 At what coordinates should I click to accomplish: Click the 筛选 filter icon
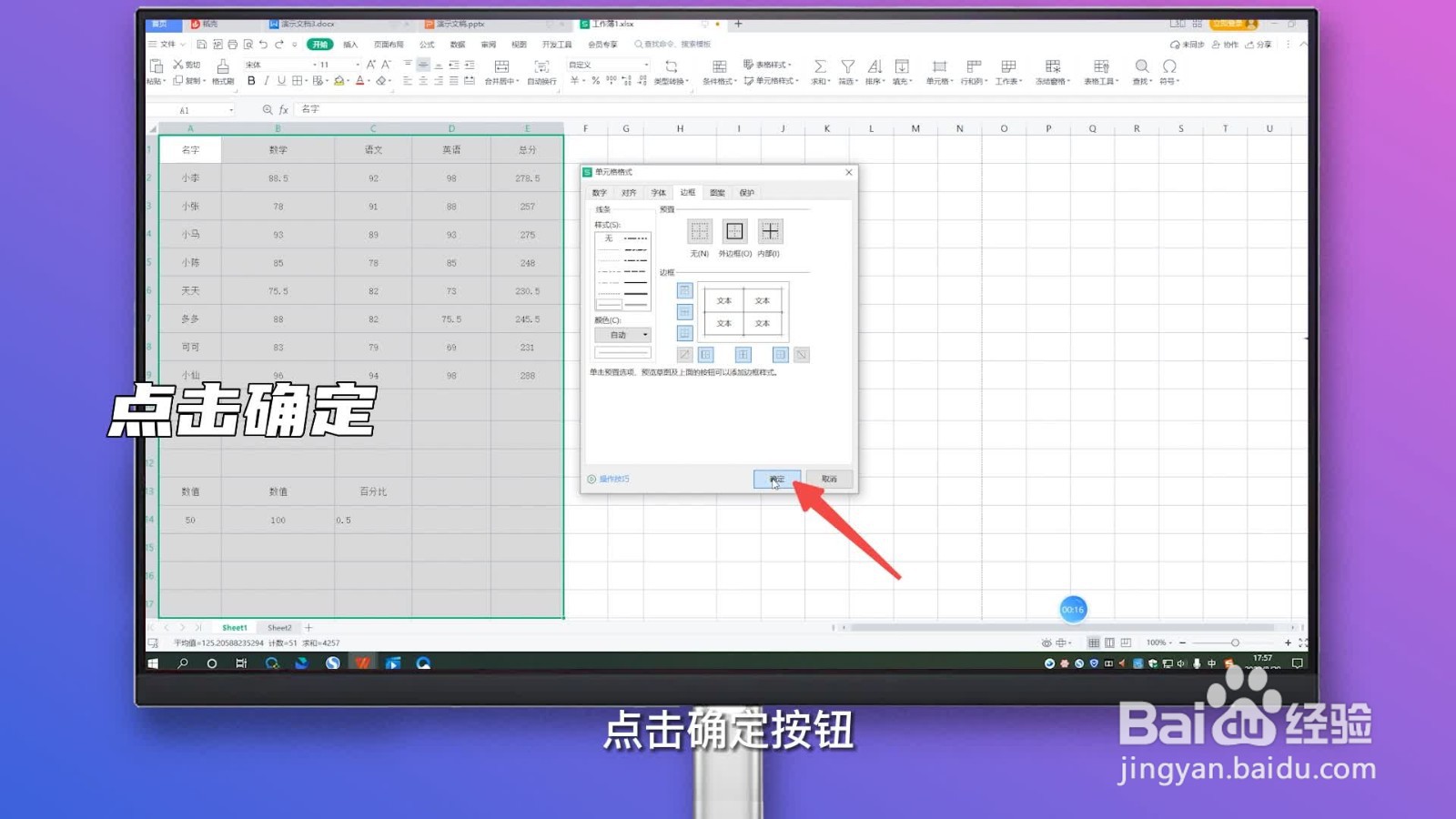[847, 72]
